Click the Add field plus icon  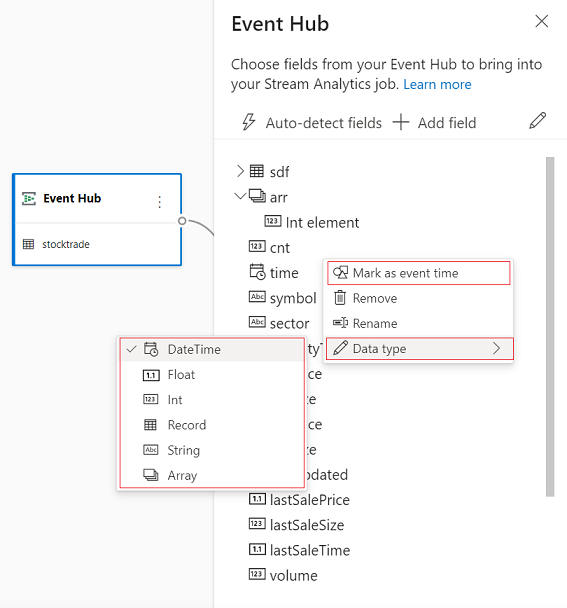point(401,122)
